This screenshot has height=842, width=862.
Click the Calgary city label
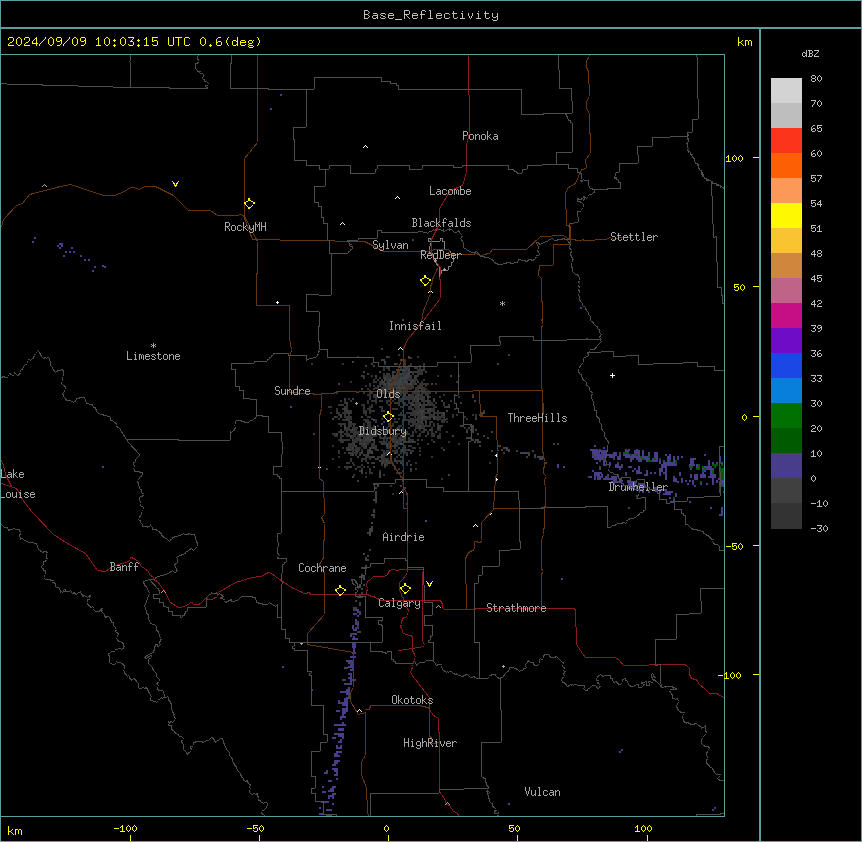point(399,603)
